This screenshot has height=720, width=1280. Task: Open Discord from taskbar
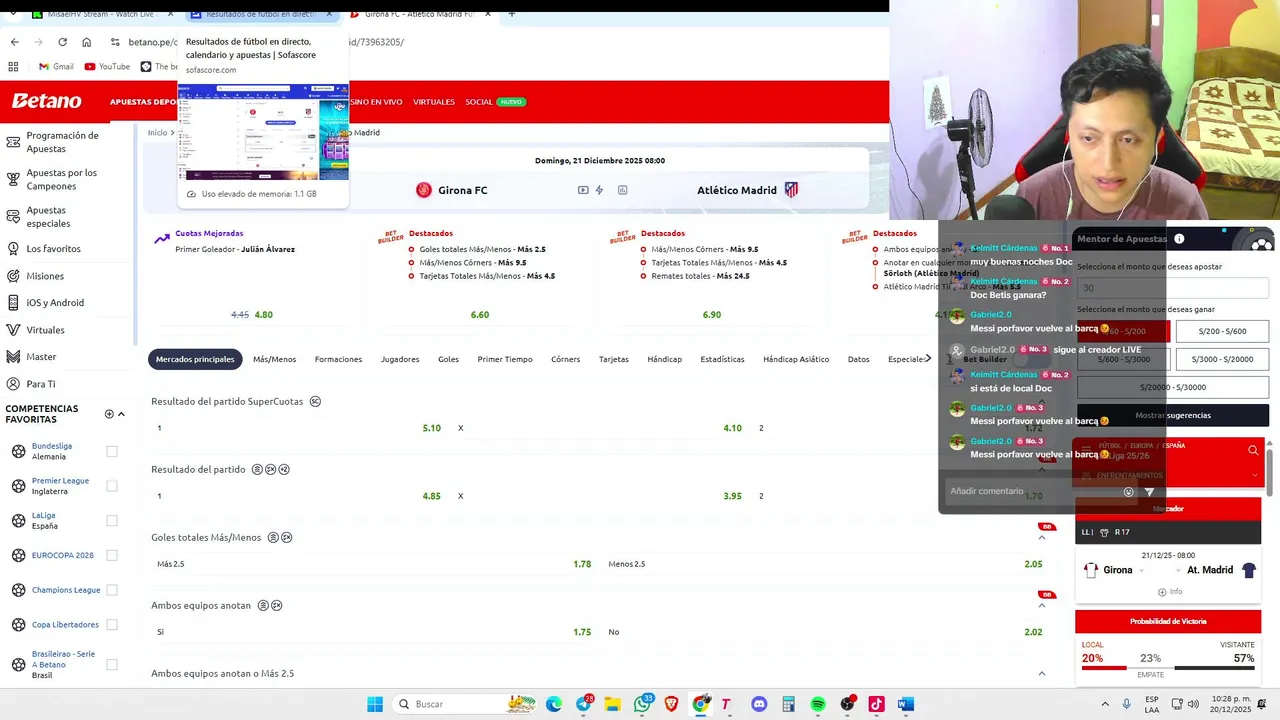click(x=759, y=704)
